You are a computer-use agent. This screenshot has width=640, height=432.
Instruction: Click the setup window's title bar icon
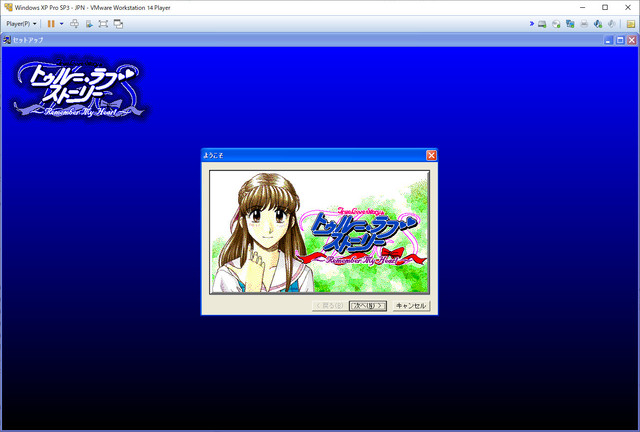(x=7, y=40)
